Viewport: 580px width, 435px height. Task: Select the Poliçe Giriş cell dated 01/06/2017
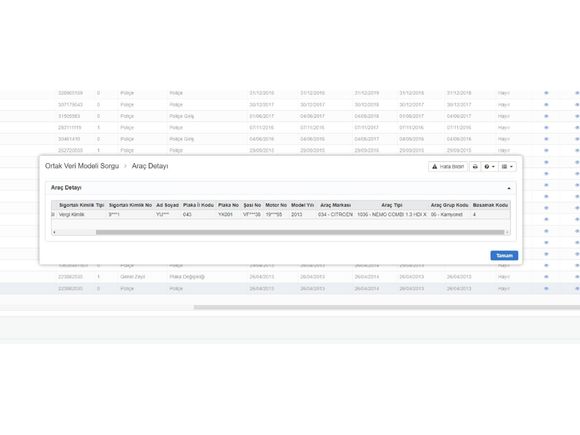point(182,116)
